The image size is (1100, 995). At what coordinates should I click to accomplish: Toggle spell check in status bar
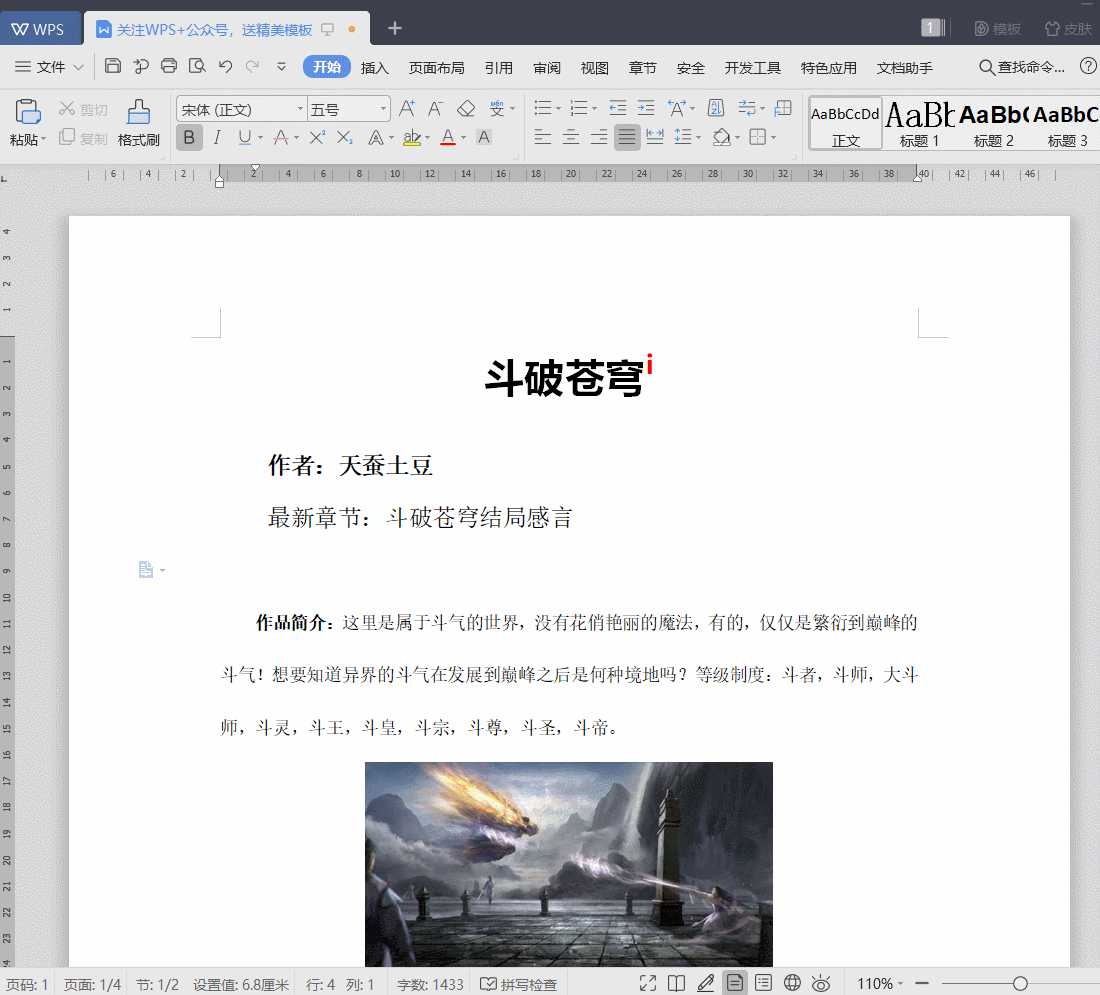[518, 984]
